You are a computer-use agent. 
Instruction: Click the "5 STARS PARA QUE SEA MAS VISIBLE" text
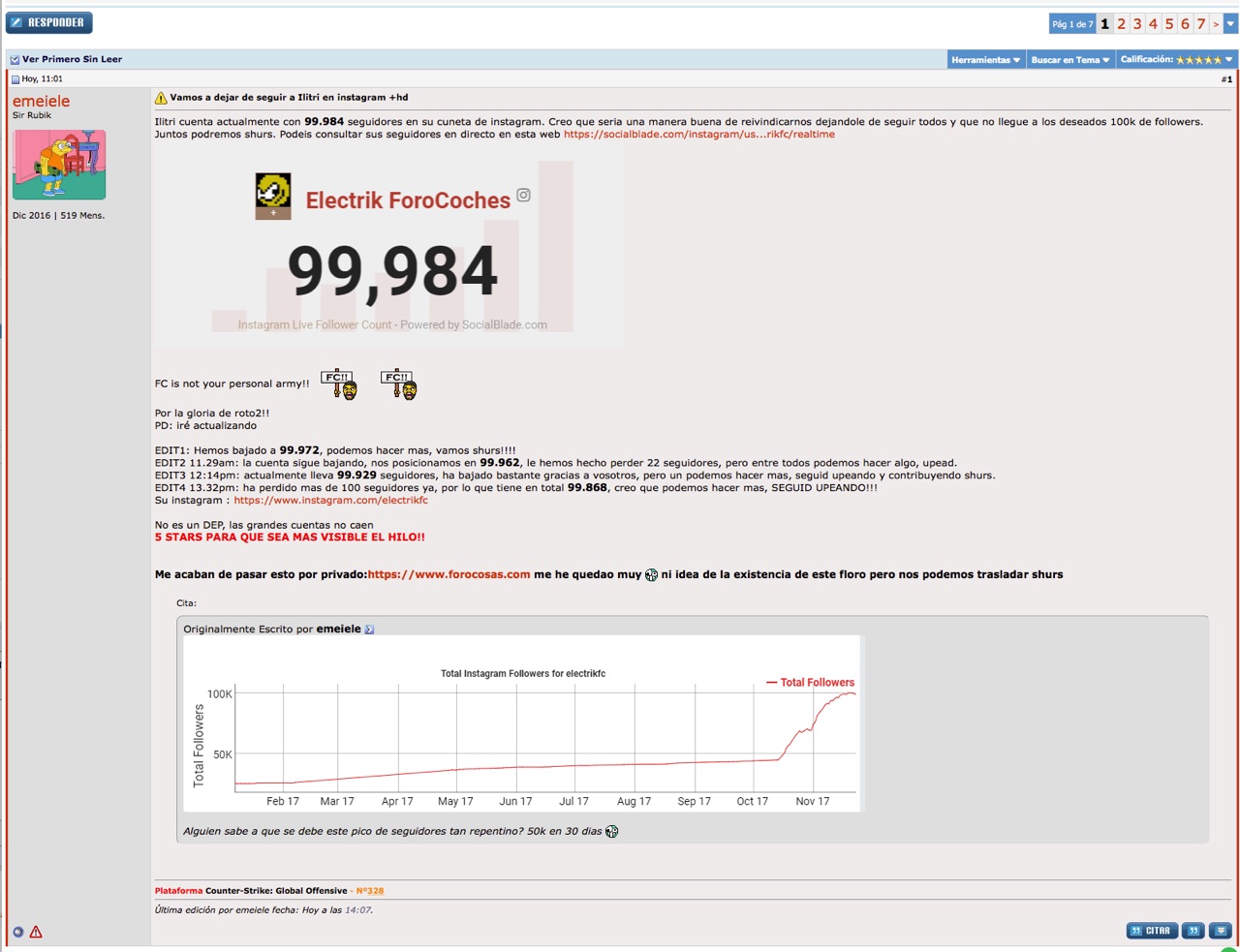[290, 537]
